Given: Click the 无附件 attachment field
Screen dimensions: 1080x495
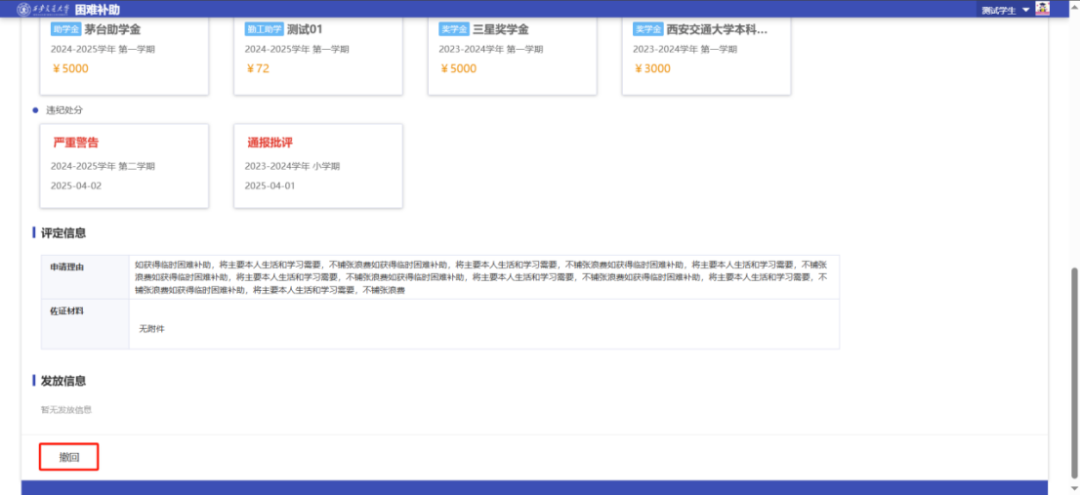Looking at the screenshot, I should point(152,328).
